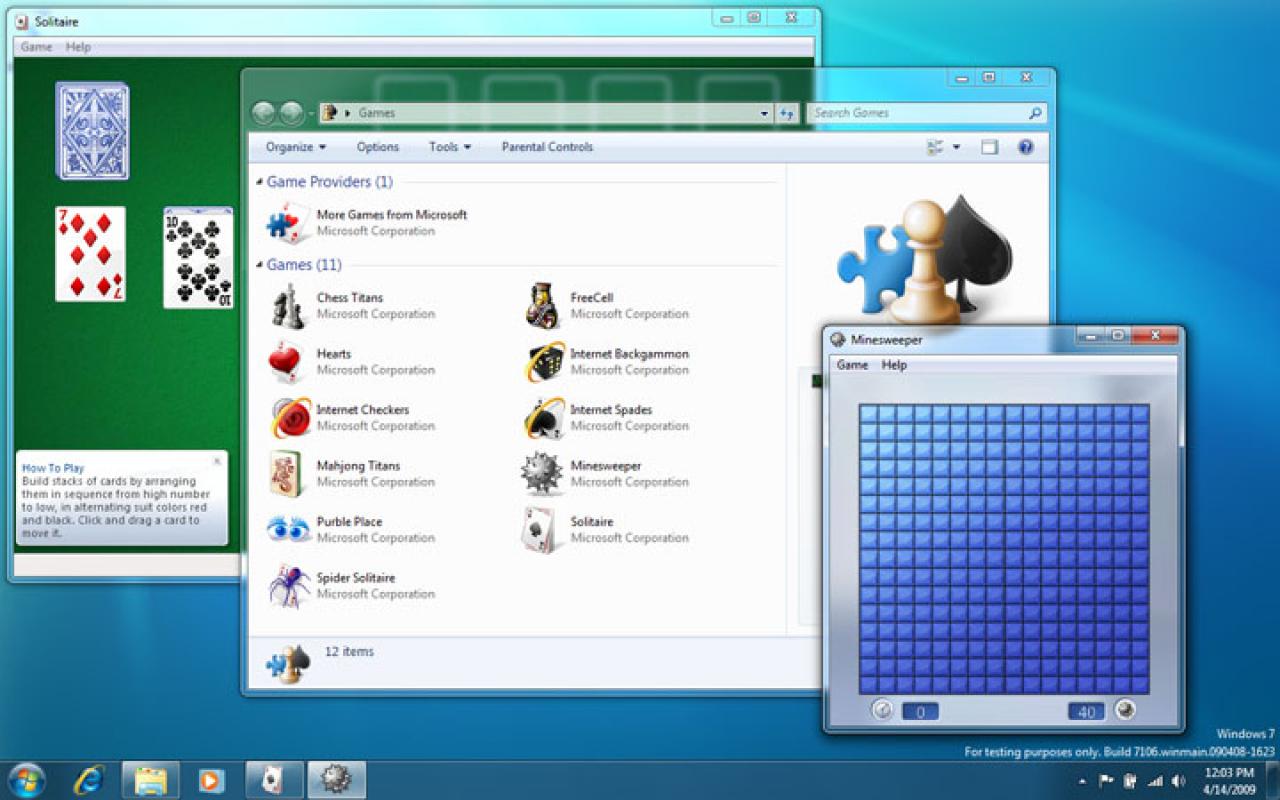Click the Minesweeper mine counter icon
This screenshot has width=1280, height=800.
[1125, 710]
